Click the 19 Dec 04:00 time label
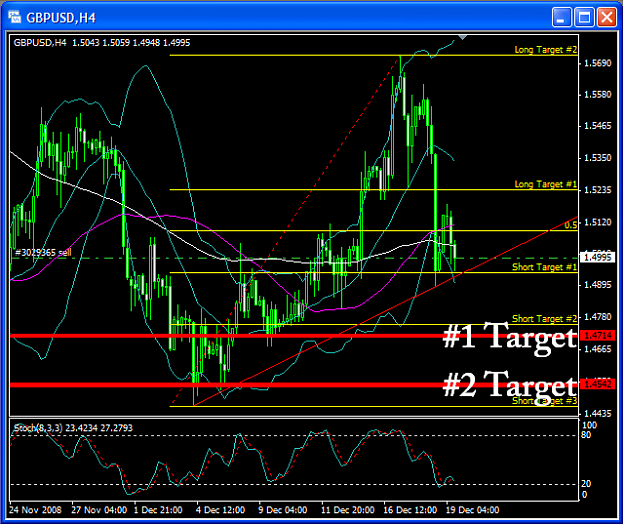This screenshot has width=625, height=525. [x=472, y=510]
